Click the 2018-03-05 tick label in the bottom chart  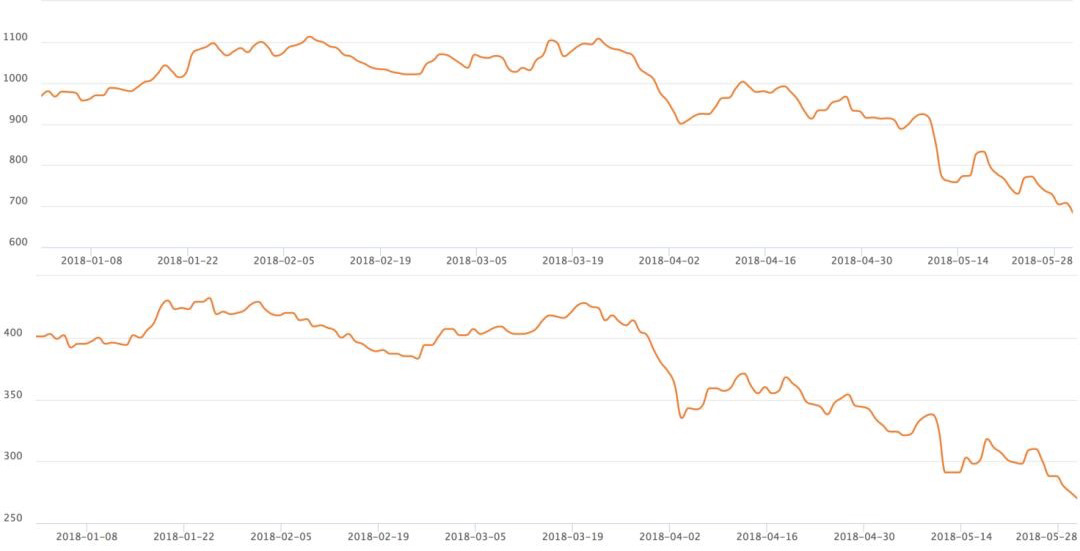click(x=474, y=536)
